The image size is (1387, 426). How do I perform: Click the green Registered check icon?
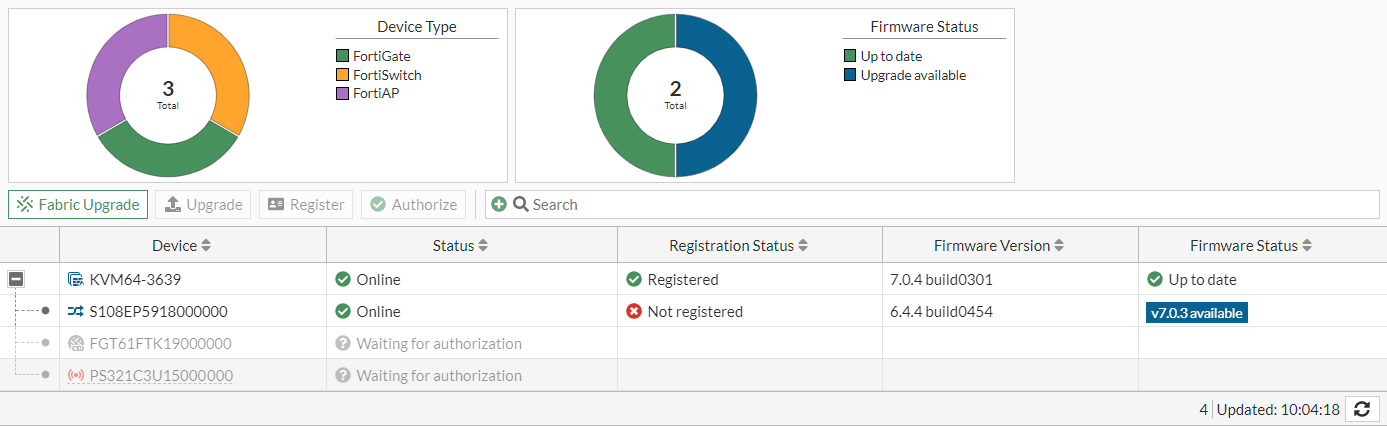634,280
